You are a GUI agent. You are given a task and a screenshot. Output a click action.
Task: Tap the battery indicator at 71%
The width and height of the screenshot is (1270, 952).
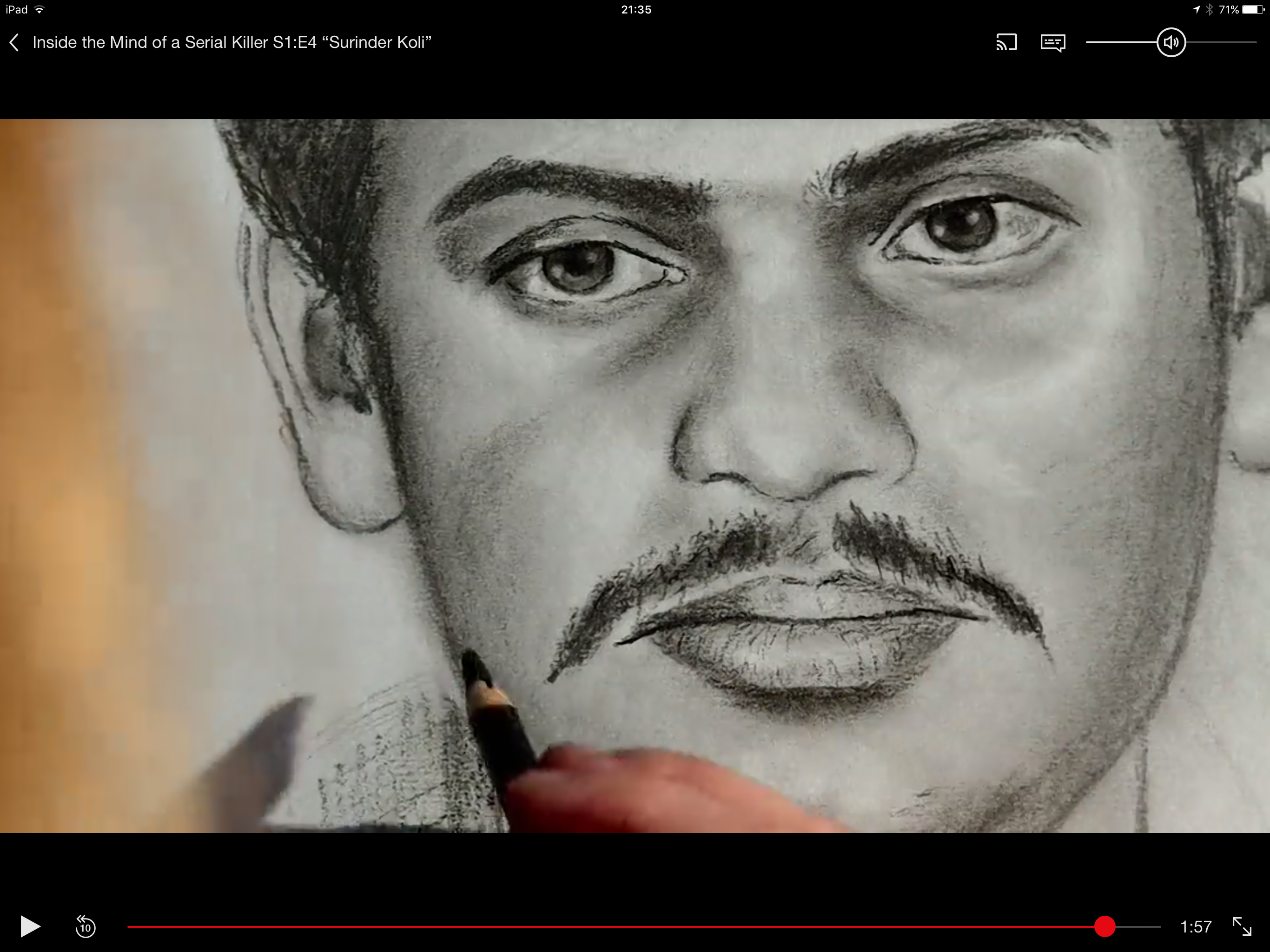pyautogui.click(x=1252, y=10)
